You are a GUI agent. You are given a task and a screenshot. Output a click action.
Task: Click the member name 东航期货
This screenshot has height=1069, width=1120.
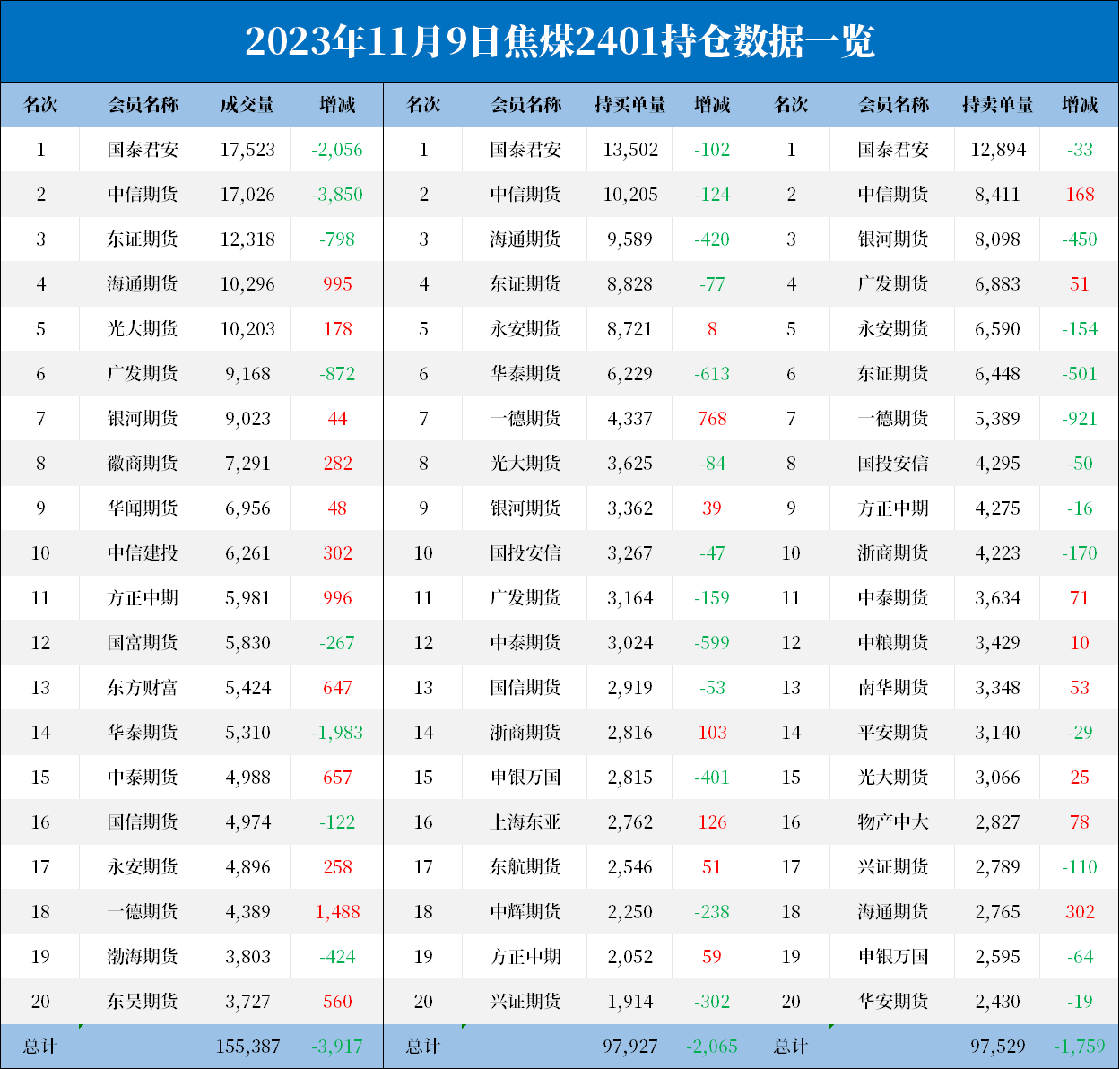[525, 867]
